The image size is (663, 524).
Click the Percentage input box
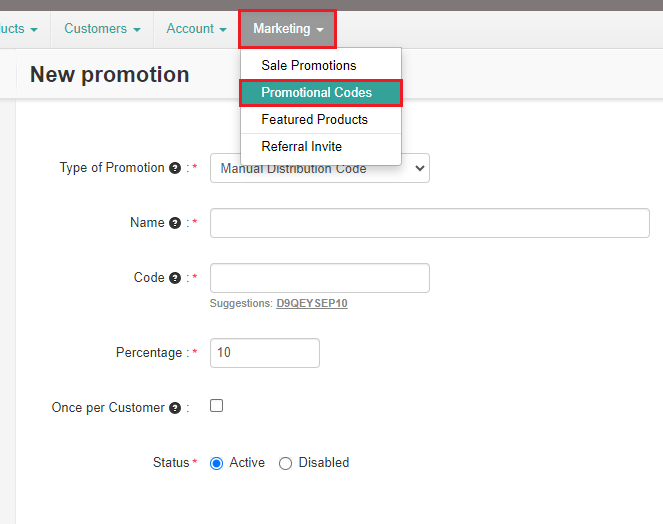[x=265, y=353]
